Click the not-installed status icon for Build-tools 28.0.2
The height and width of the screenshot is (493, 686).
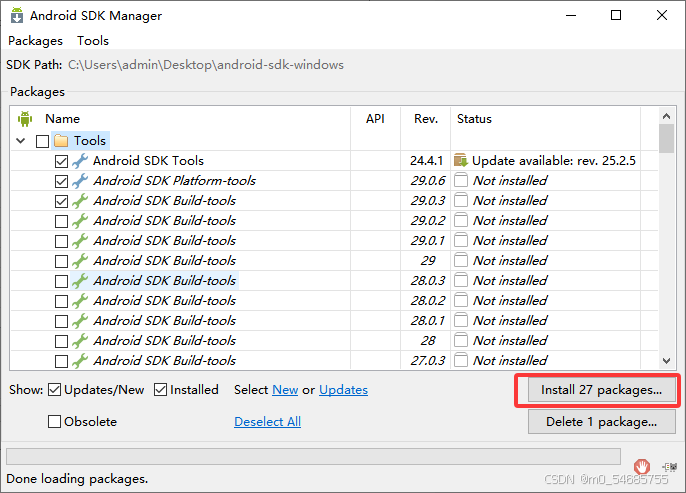[461, 301]
